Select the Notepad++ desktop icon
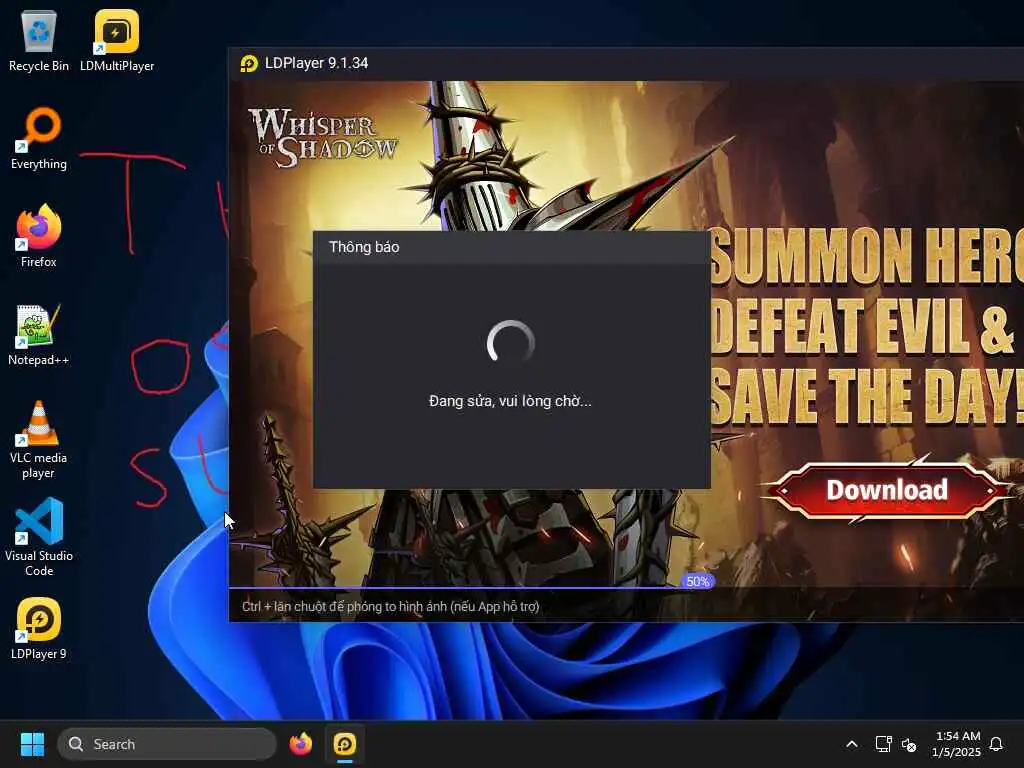Viewport: 1024px width, 768px height. point(39,334)
